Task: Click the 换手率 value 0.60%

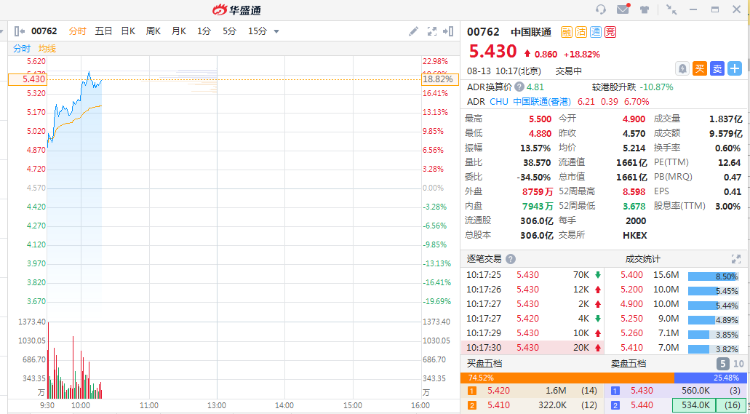Action: coord(728,148)
